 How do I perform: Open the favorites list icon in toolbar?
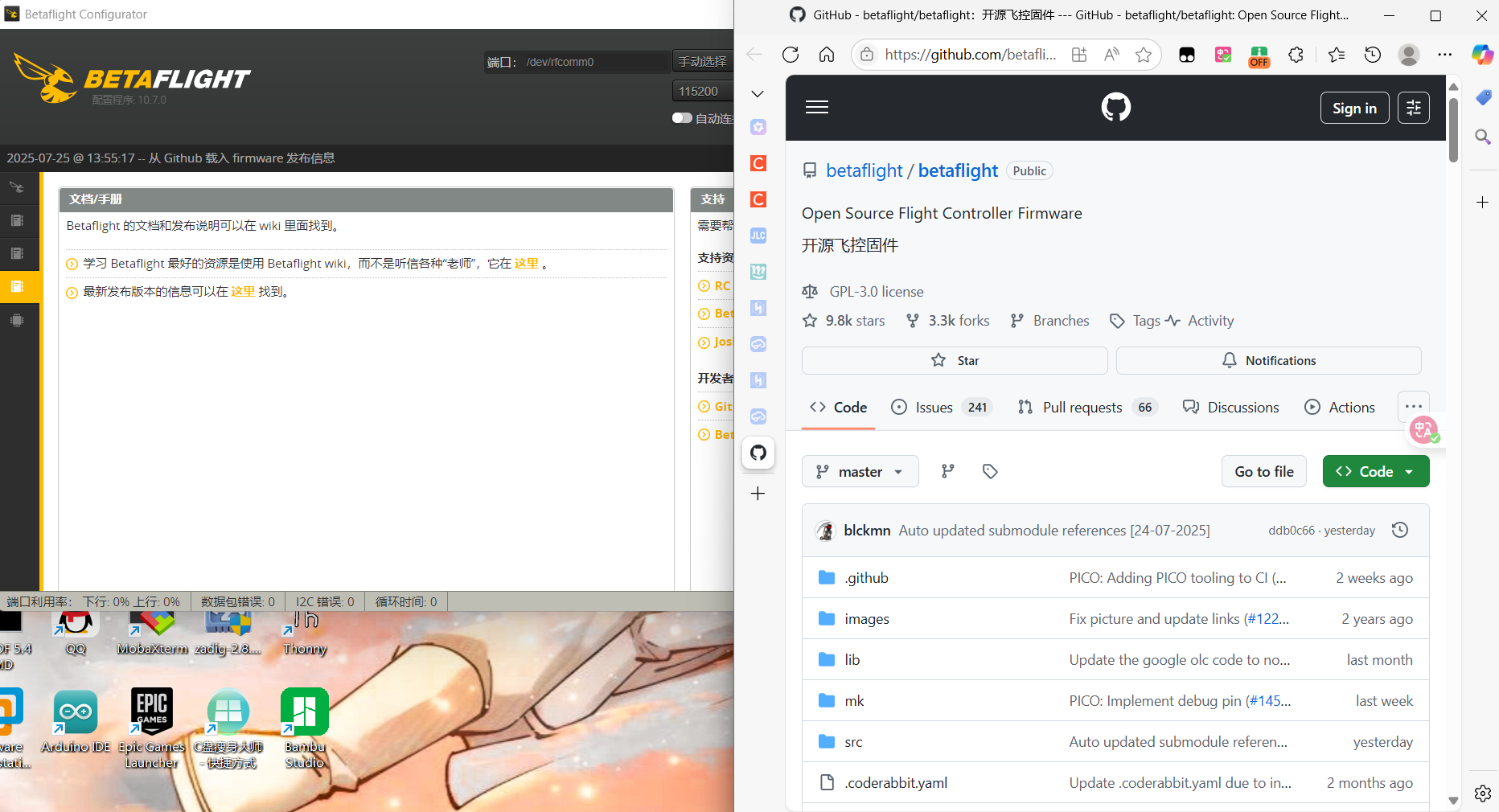click(1337, 55)
